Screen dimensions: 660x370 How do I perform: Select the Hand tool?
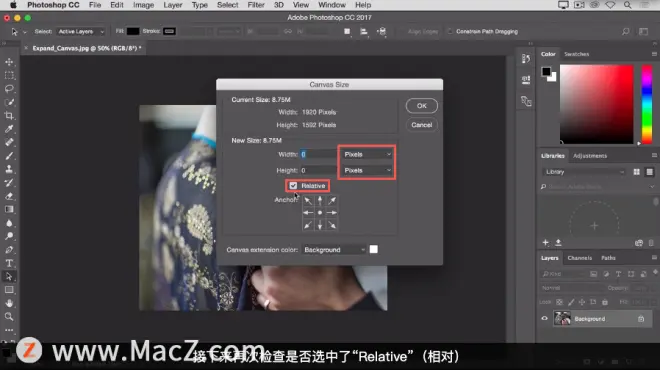pos(9,303)
